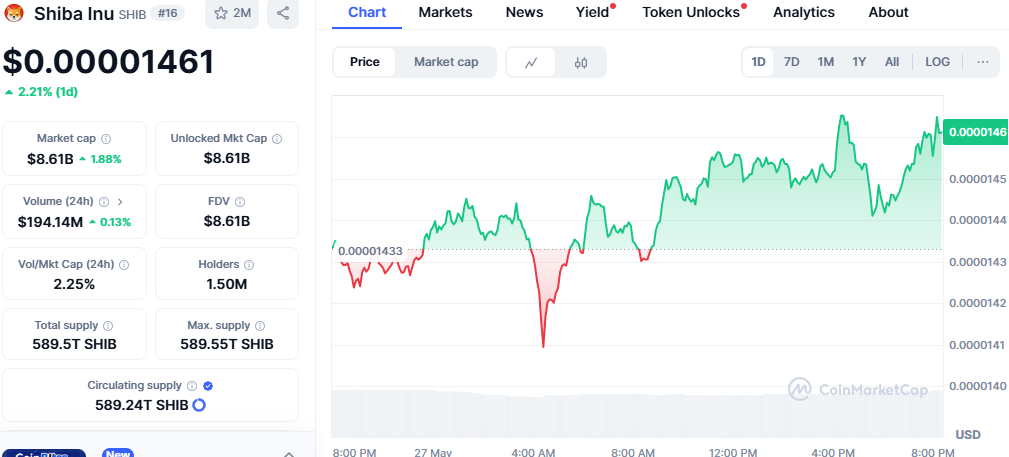Image resolution: width=1009 pixels, height=457 pixels.
Task: Click the circulating supply progress ring
Action: point(199,405)
